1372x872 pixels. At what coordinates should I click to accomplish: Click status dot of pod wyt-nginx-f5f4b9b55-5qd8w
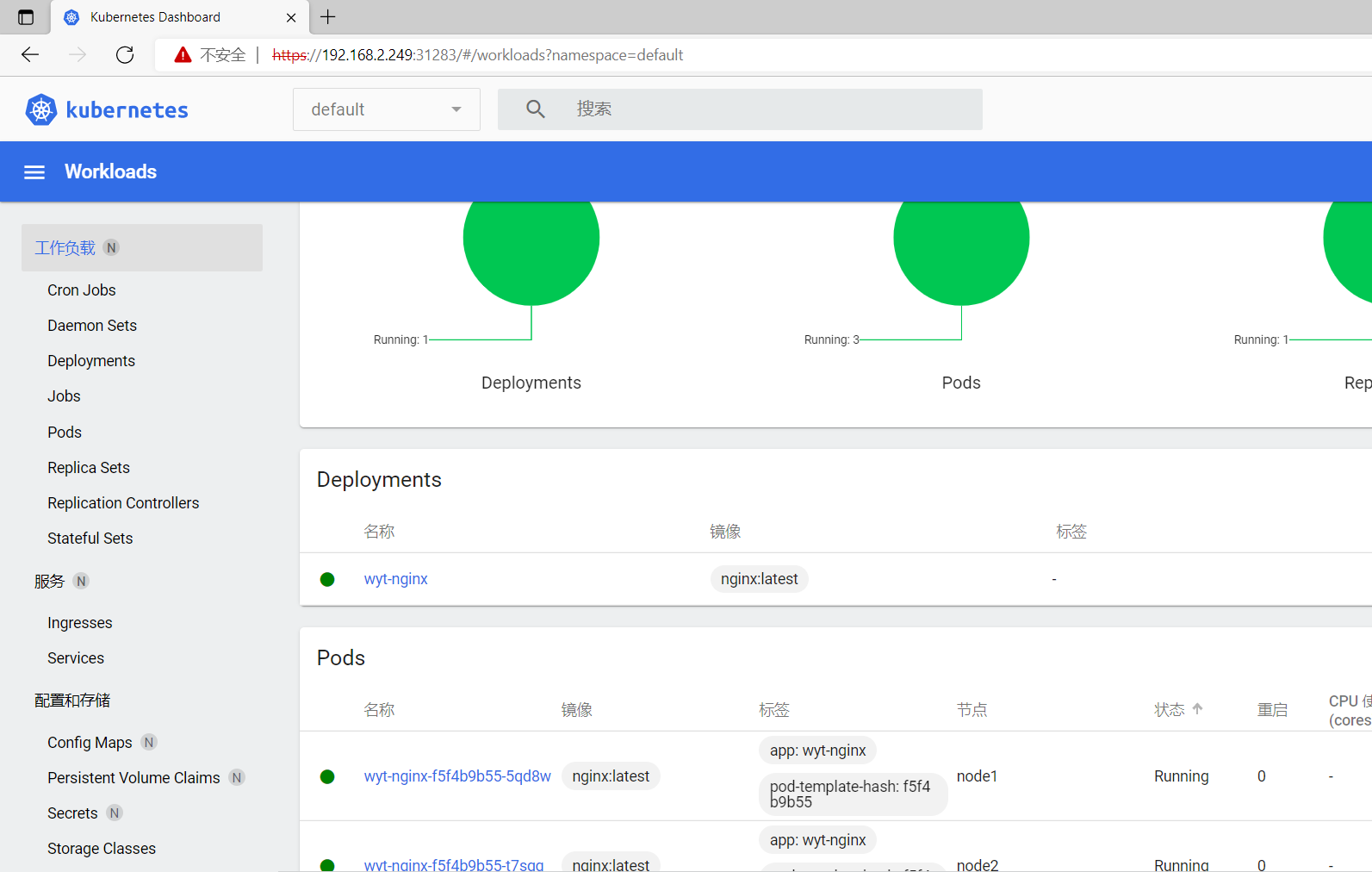point(327,776)
